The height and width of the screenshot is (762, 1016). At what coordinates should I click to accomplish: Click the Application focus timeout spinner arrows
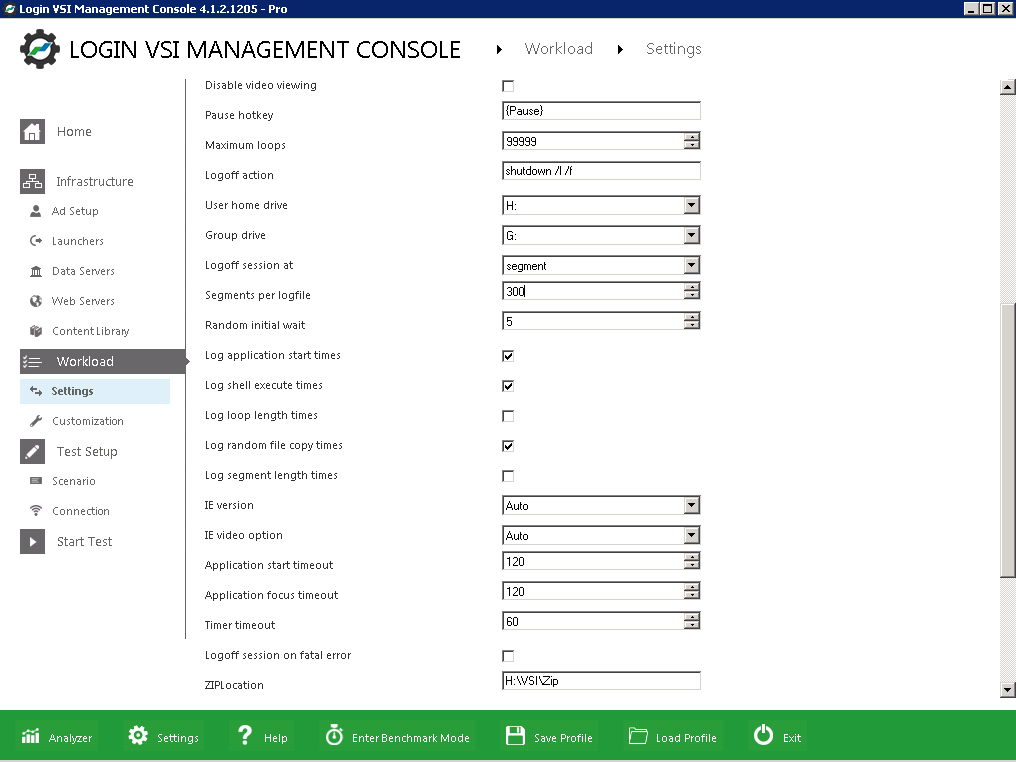(692, 591)
